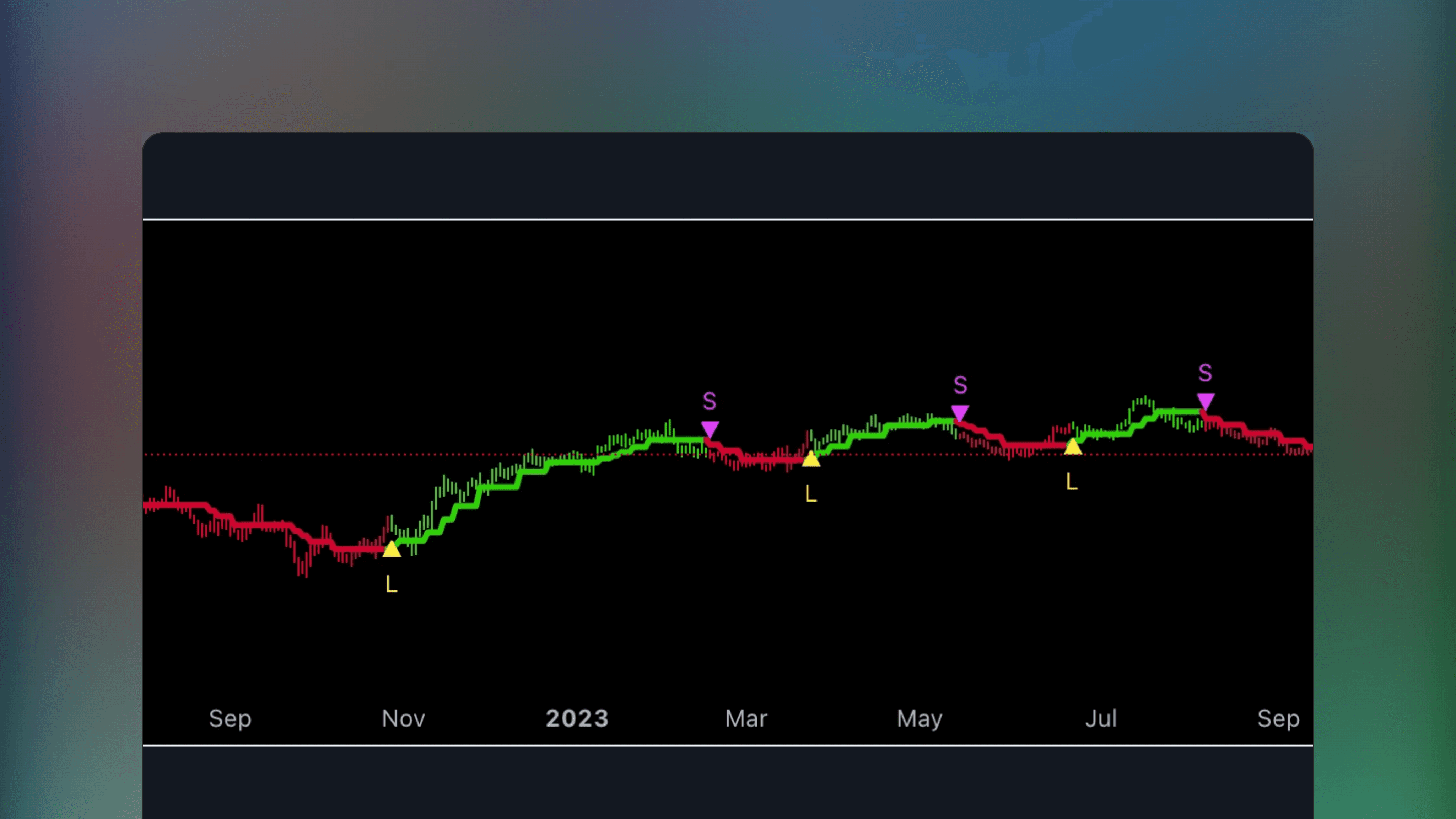Click the May month marker on the axis
Screen dimensions: 1456x819
(919, 719)
